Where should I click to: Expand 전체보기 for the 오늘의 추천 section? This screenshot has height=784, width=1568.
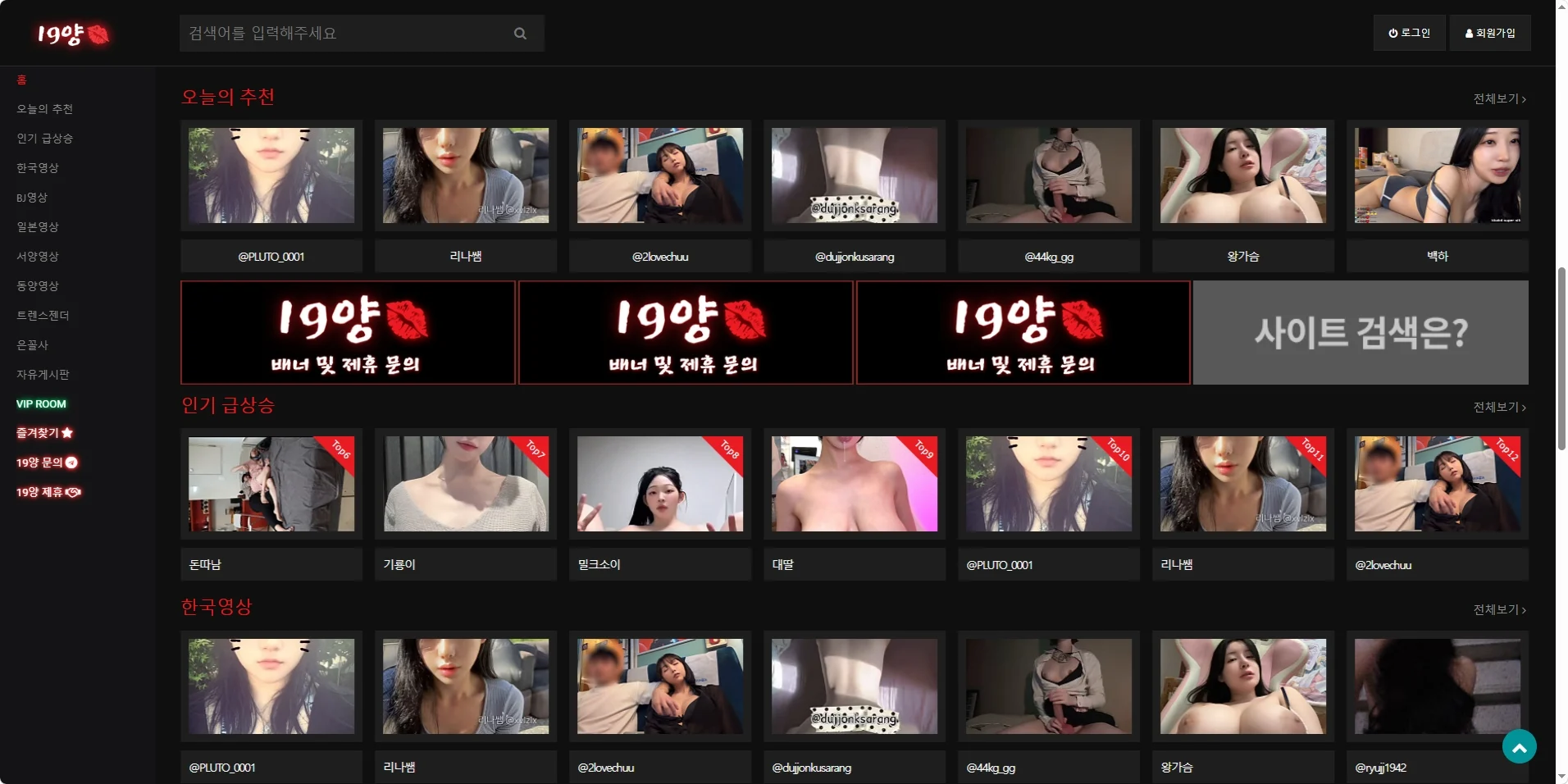tap(1499, 98)
